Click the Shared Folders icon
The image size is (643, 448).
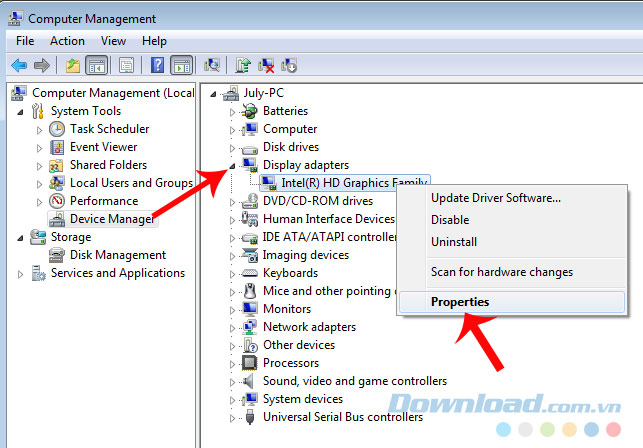(56, 165)
